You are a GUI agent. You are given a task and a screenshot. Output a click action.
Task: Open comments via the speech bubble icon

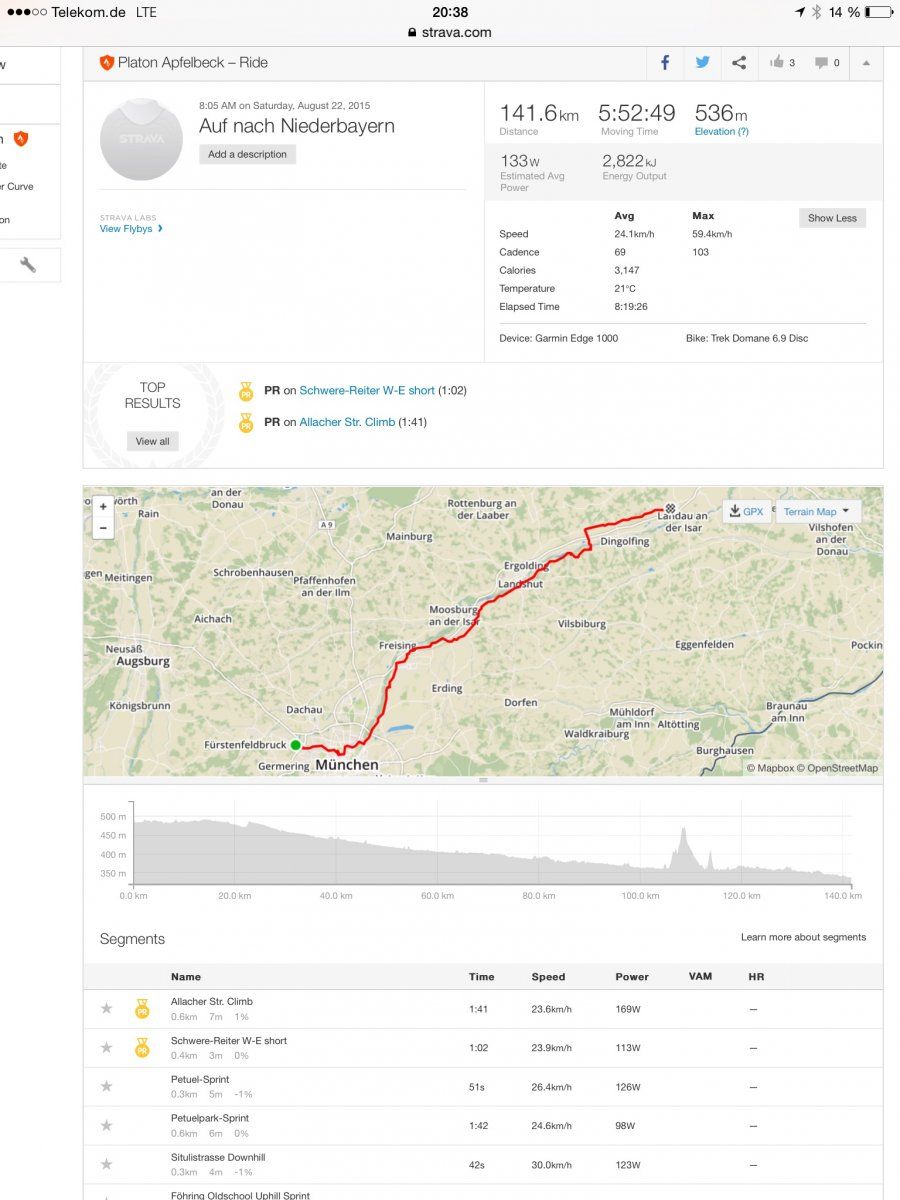821,62
